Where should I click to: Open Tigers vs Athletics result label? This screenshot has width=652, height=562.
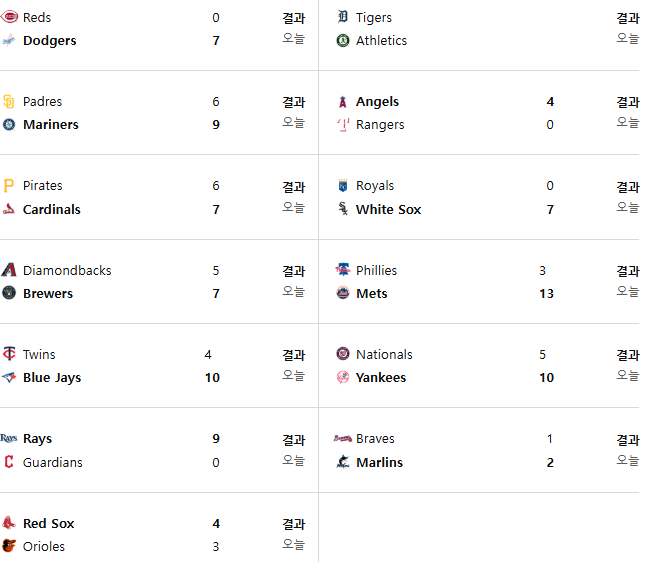[x=628, y=18]
